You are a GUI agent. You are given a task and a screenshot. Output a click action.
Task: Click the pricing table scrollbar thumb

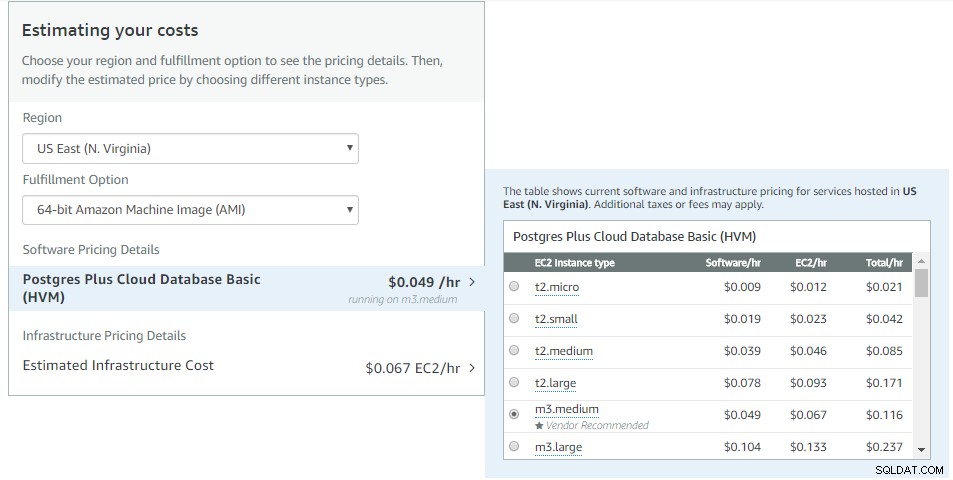pyautogui.click(x=921, y=283)
